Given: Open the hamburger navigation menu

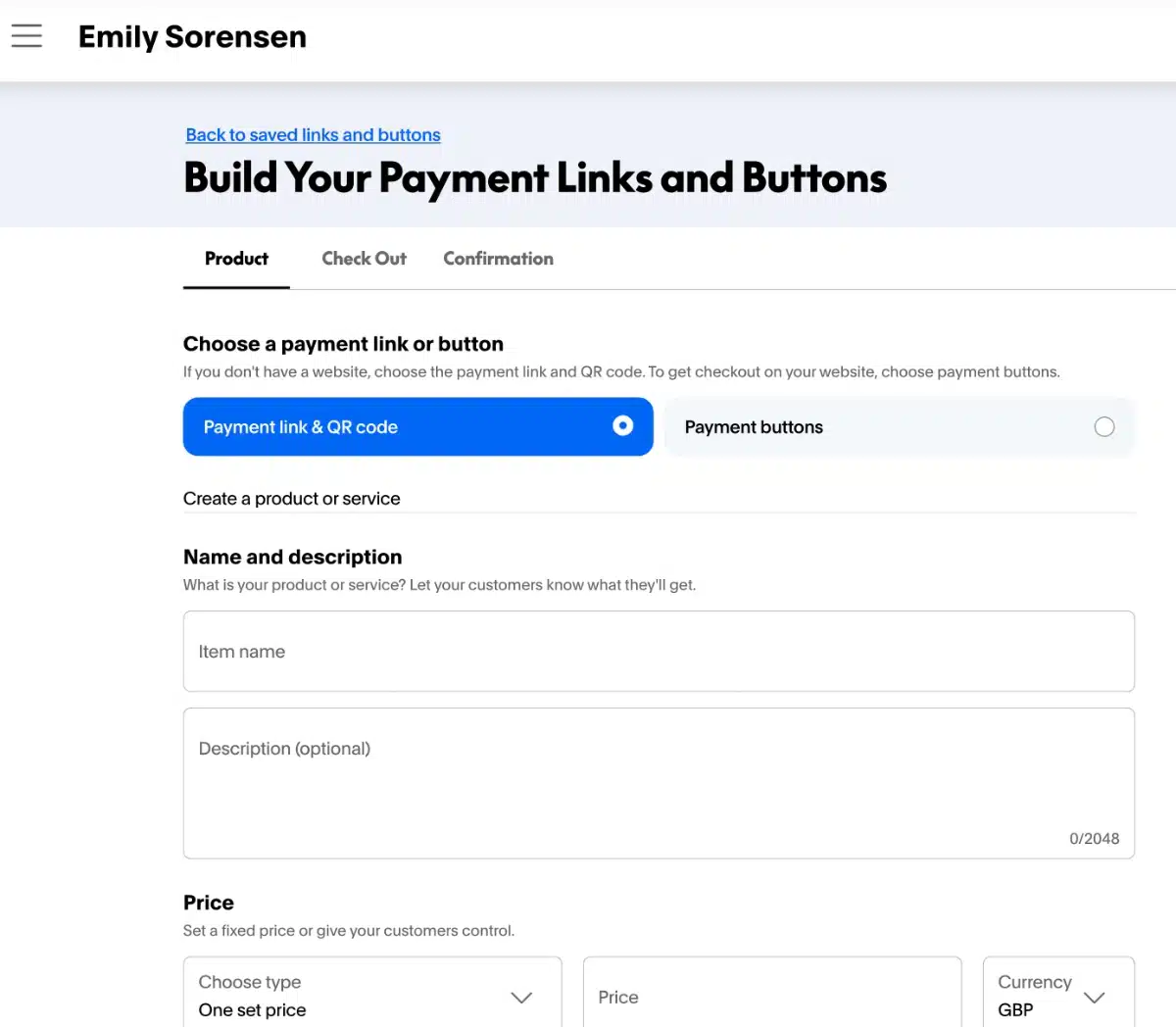Looking at the screenshot, I should pos(26,36).
